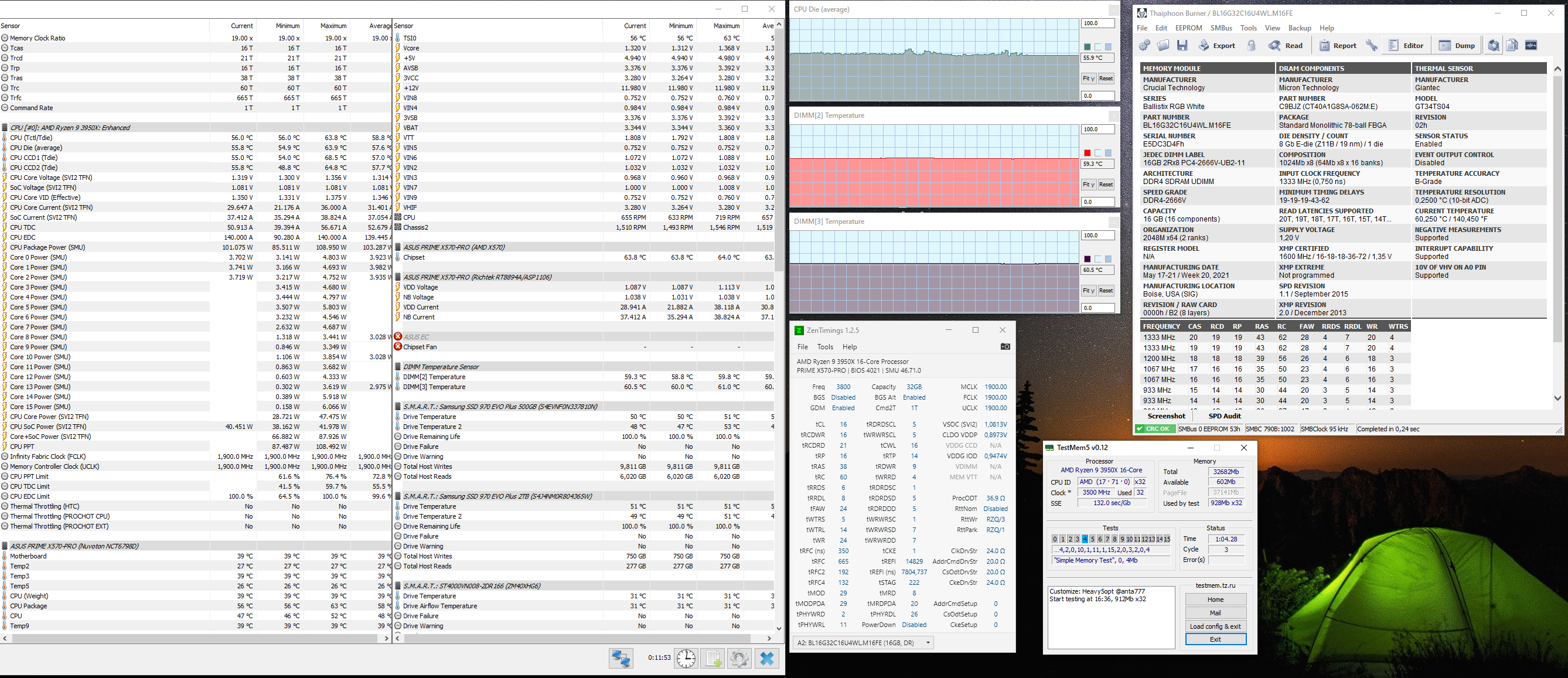The width and height of the screenshot is (1568, 678).
Task: Switch to the SPD Audit tab
Action: [x=1224, y=416]
